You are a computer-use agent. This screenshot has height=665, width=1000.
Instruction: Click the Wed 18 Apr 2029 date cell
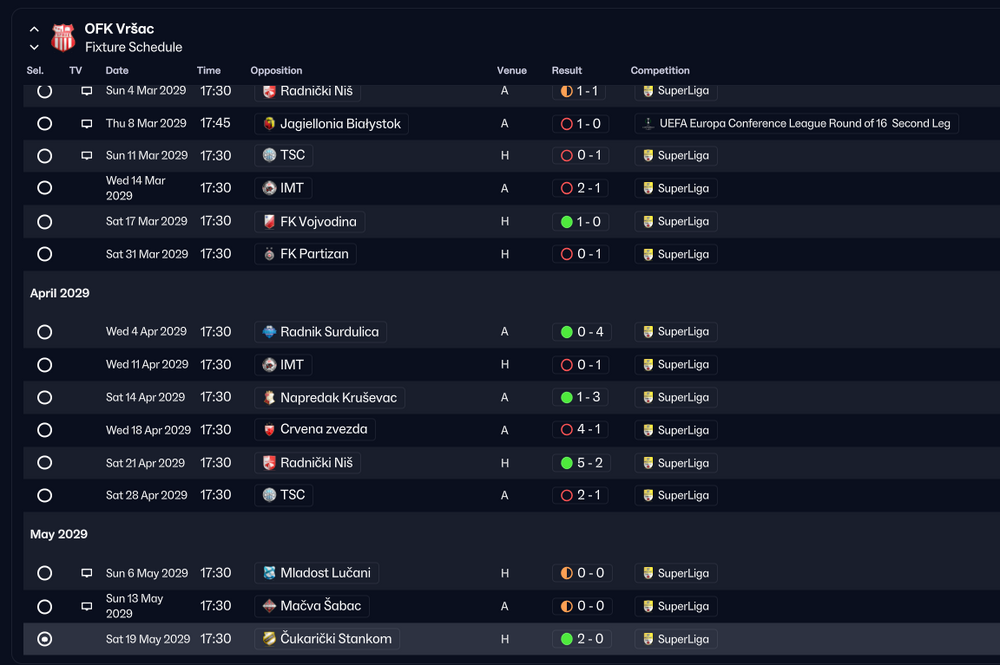point(148,430)
